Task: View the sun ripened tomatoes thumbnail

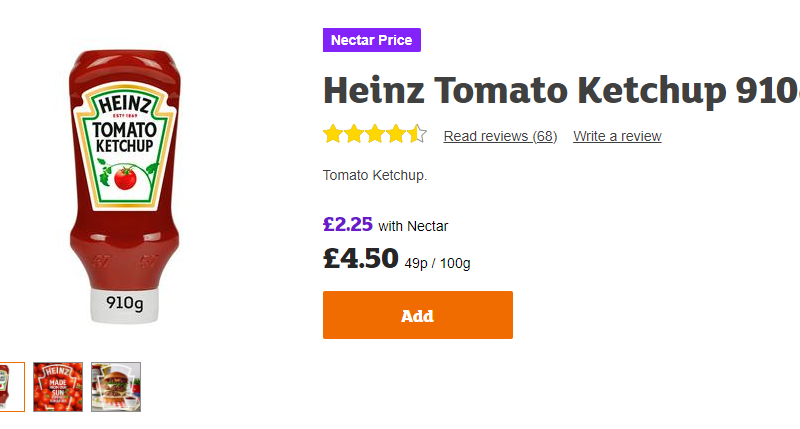Action: point(58,386)
